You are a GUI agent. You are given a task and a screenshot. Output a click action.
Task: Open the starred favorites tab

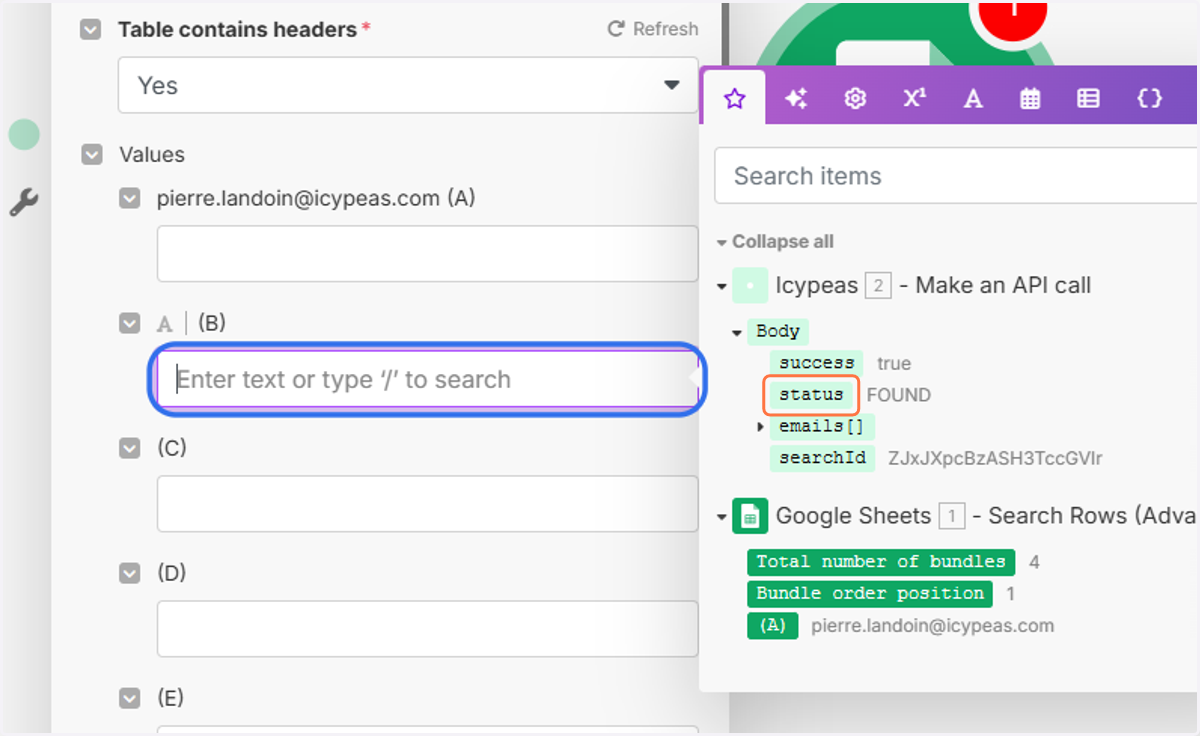pos(735,98)
